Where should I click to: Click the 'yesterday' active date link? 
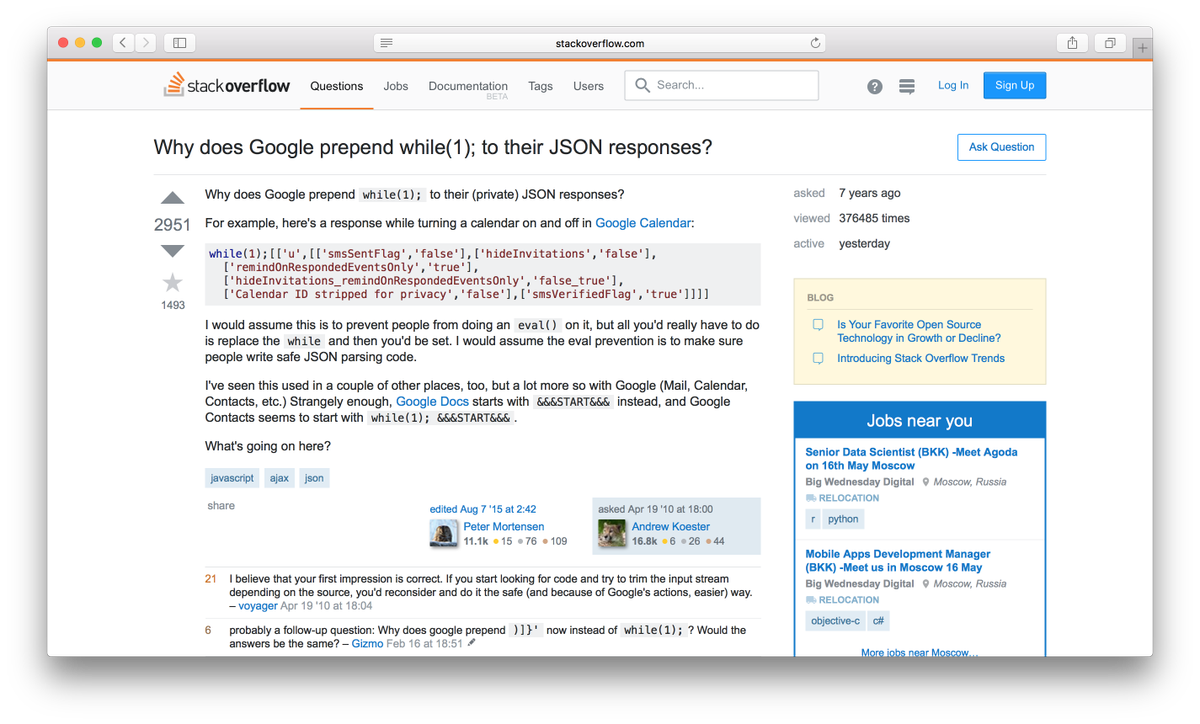(864, 244)
